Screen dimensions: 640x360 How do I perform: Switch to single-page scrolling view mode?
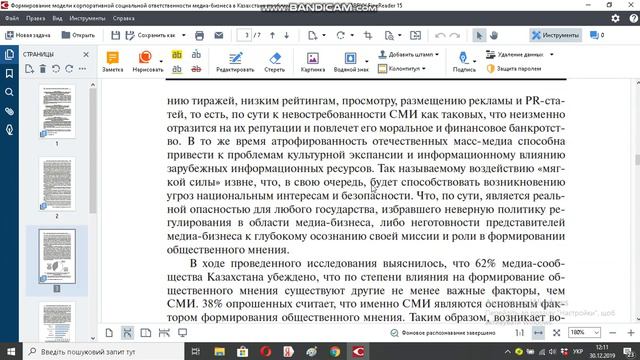tap(127, 333)
